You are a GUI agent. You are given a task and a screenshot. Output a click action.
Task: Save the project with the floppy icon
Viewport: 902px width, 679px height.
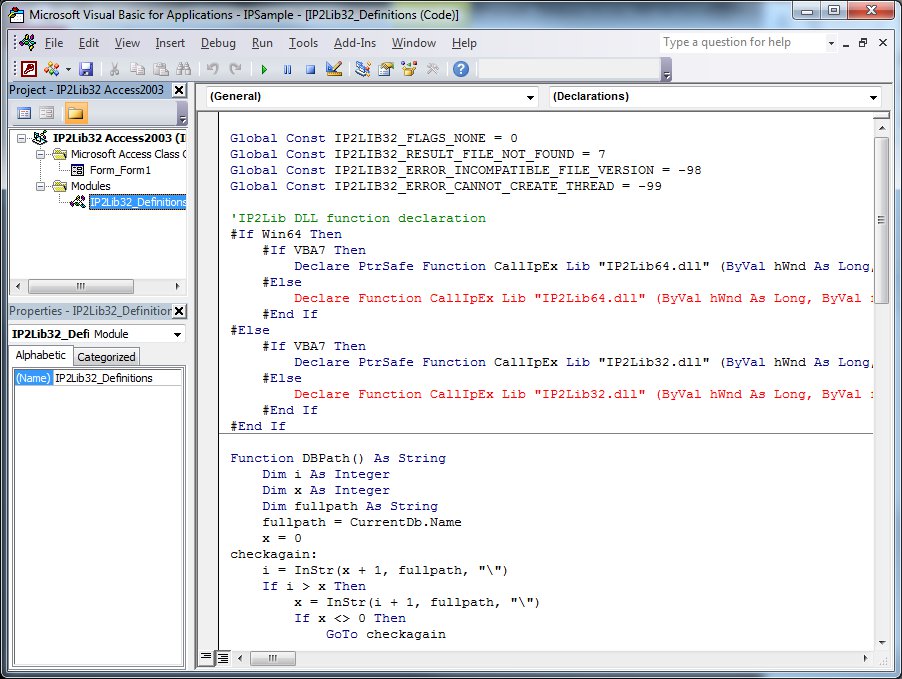[86, 69]
